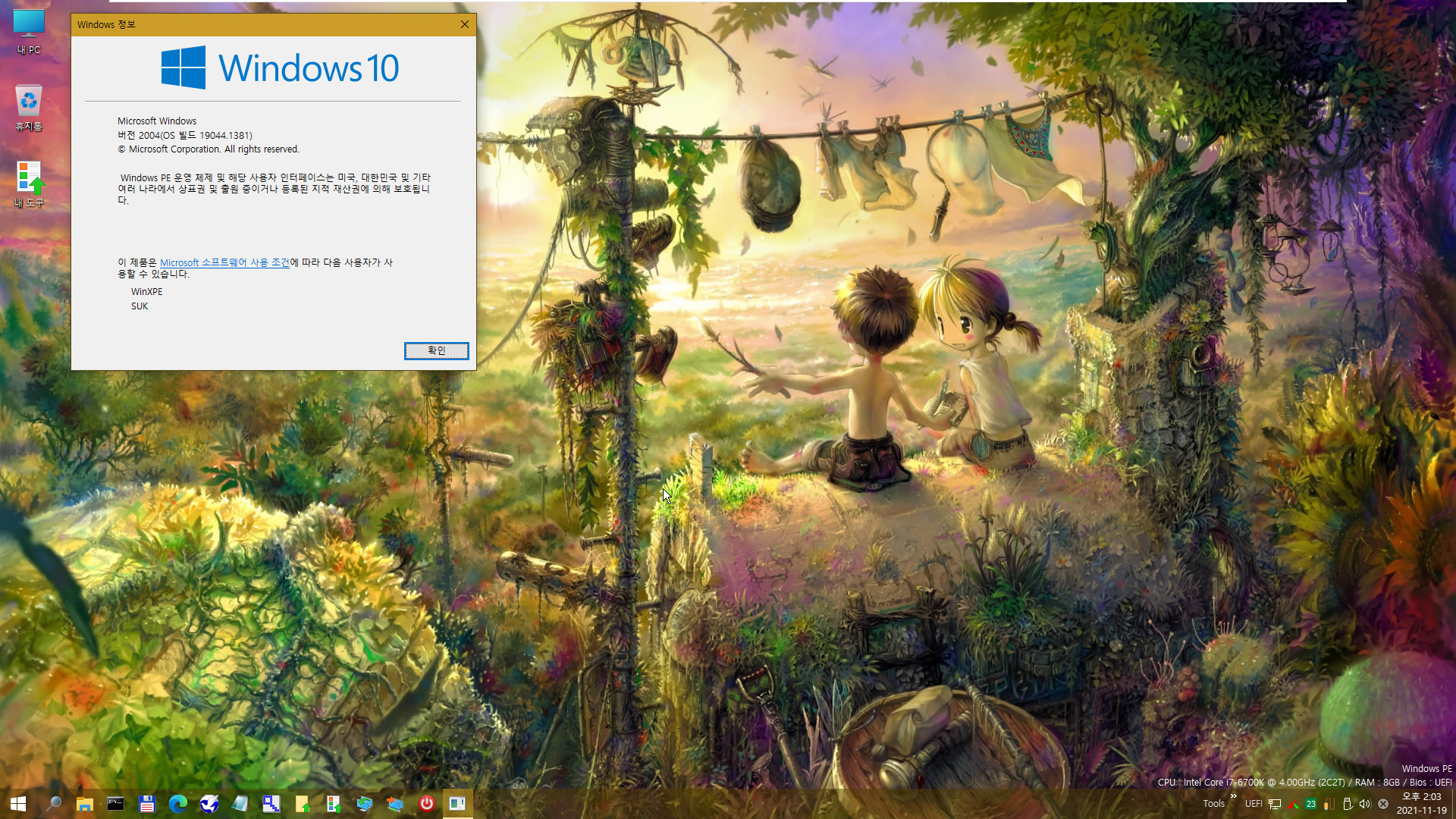Open the 내 도구 desktop icon

click(x=29, y=184)
